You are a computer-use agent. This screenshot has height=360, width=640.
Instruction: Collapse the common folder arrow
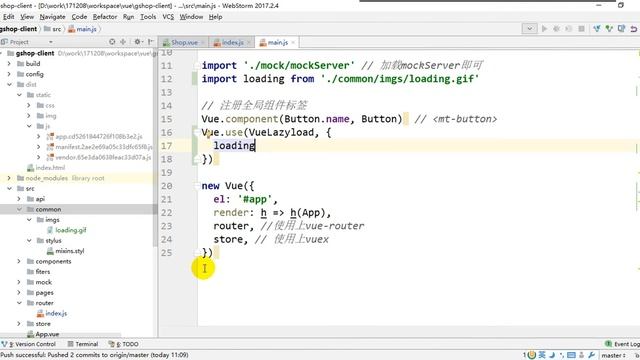click(19, 209)
